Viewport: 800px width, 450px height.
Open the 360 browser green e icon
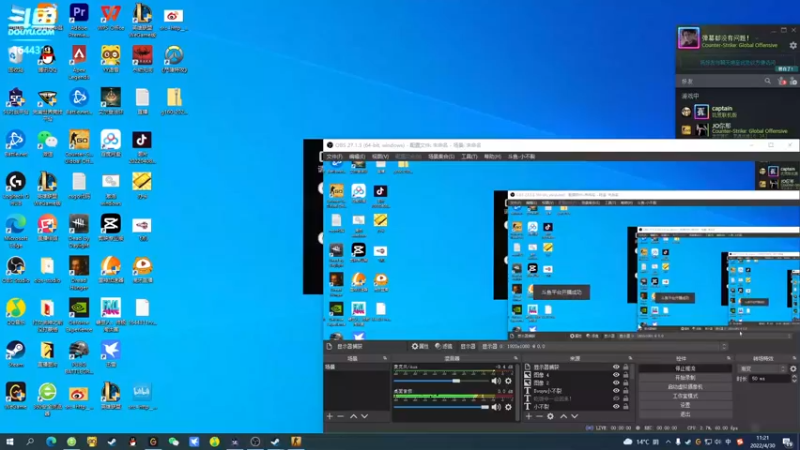click(47, 399)
